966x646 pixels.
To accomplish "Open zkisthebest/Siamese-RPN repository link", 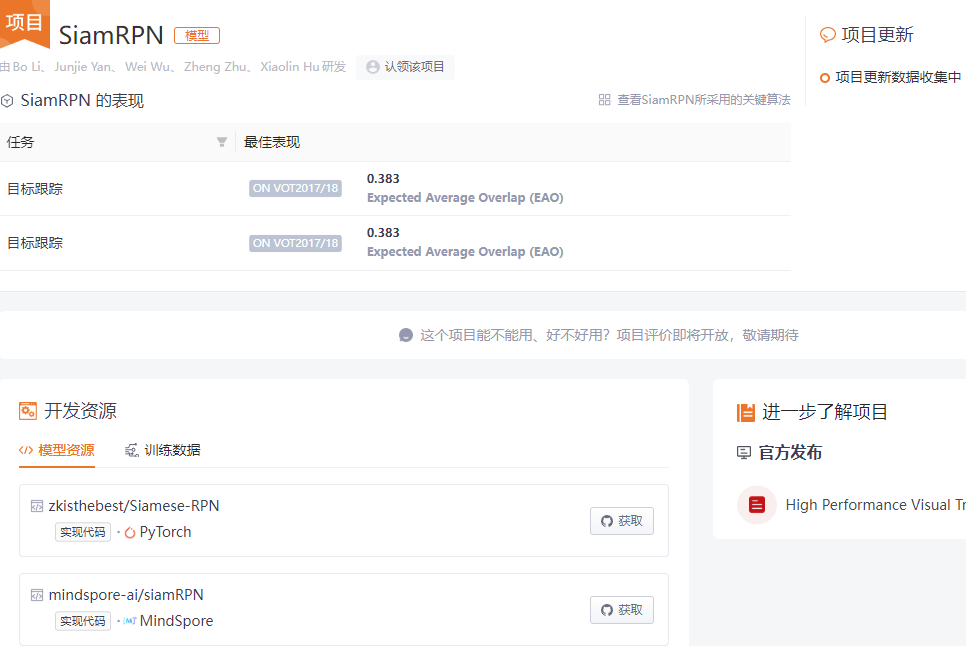I will coord(134,506).
